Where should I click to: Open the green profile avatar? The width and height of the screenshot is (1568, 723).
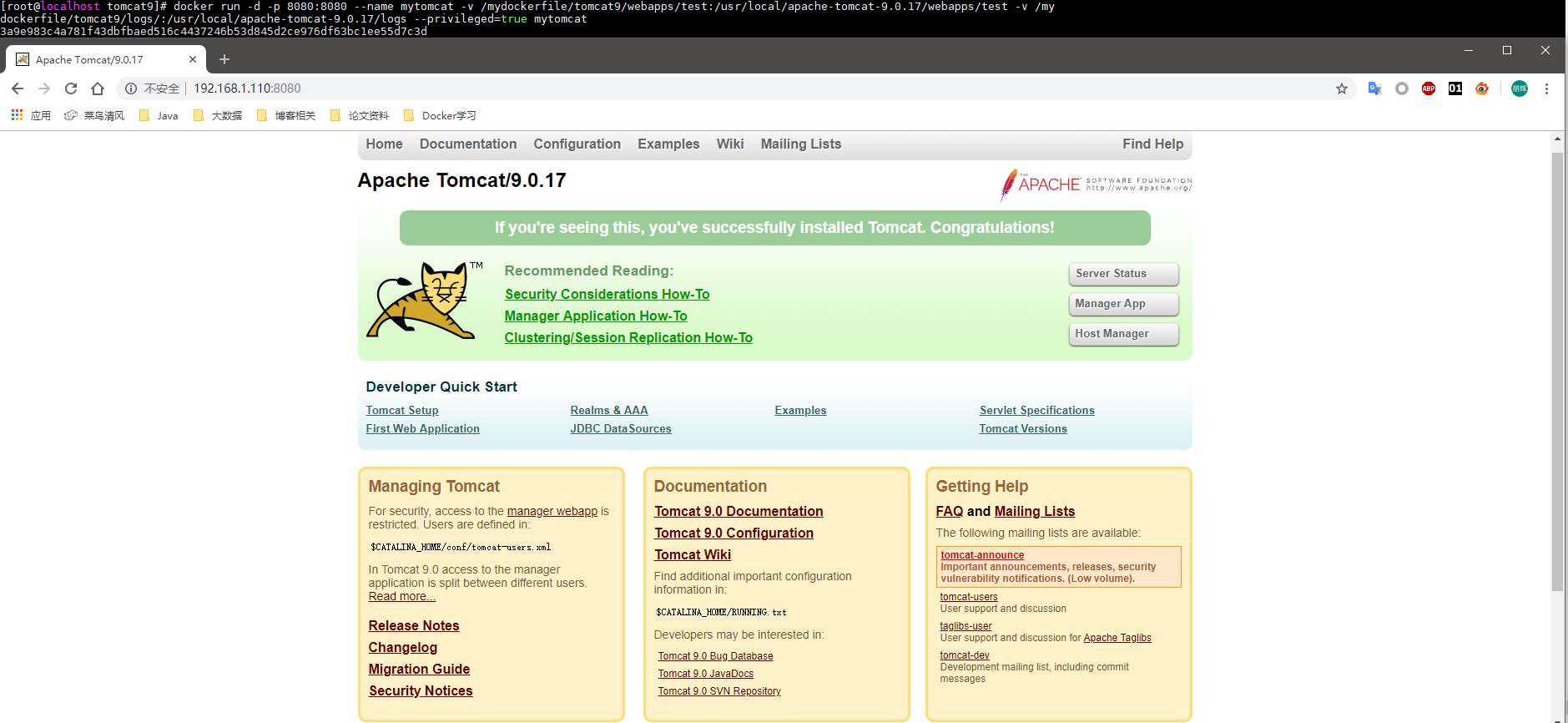click(x=1520, y=88)
